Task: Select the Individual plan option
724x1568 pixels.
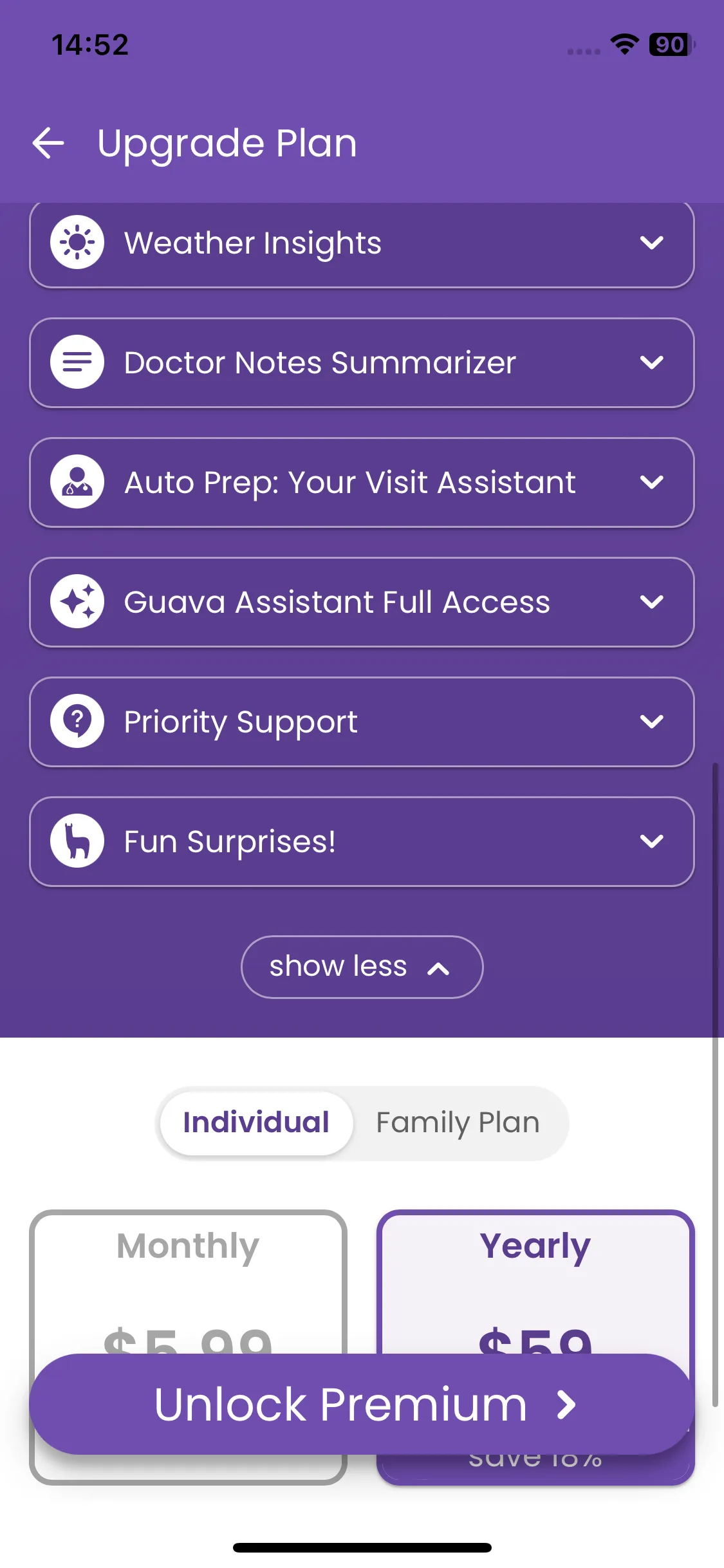Action: pyautogui.click(x=256, y=1123)
